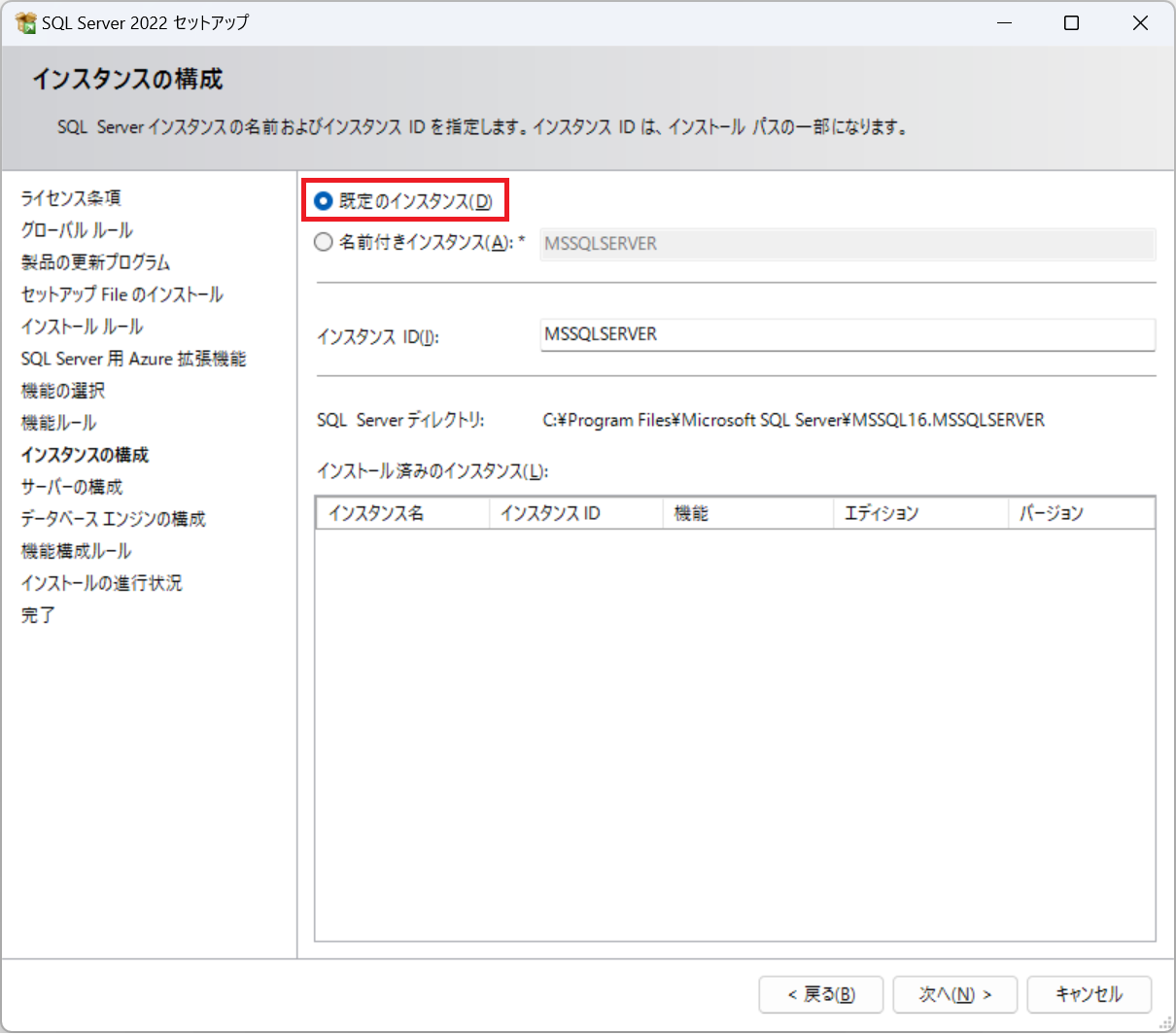Minimize the SQL Server setup window
Screen dimensions: 1176x1035
click(x=1005, y=22)
